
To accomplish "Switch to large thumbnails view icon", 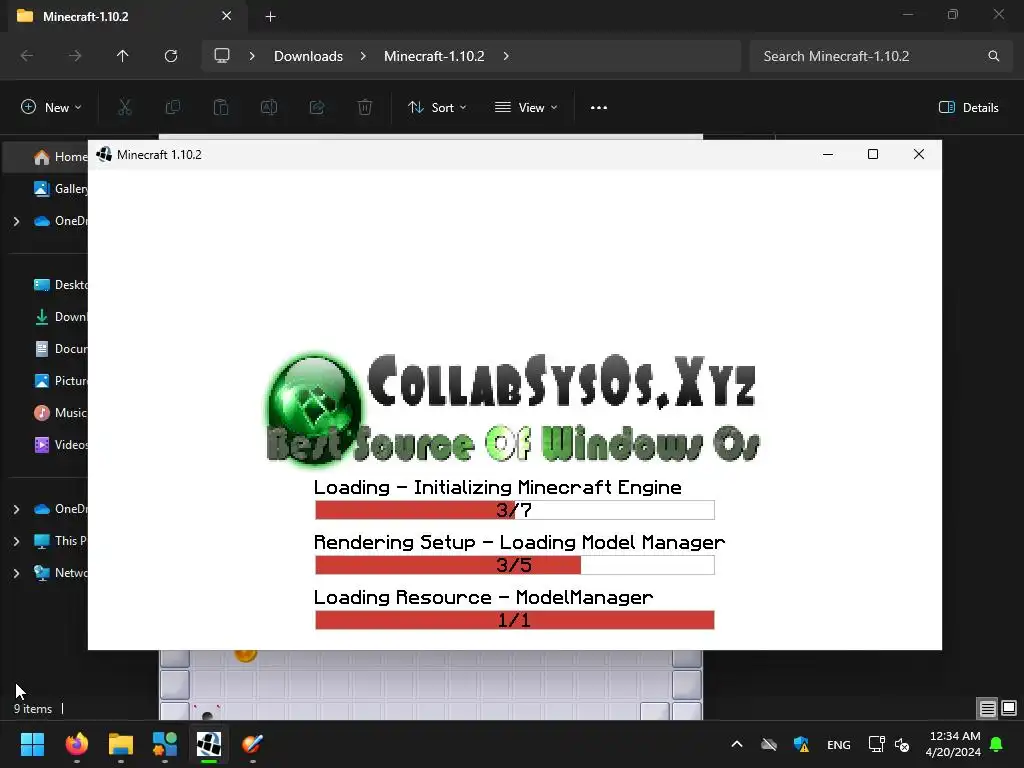I will [1009, 708].
